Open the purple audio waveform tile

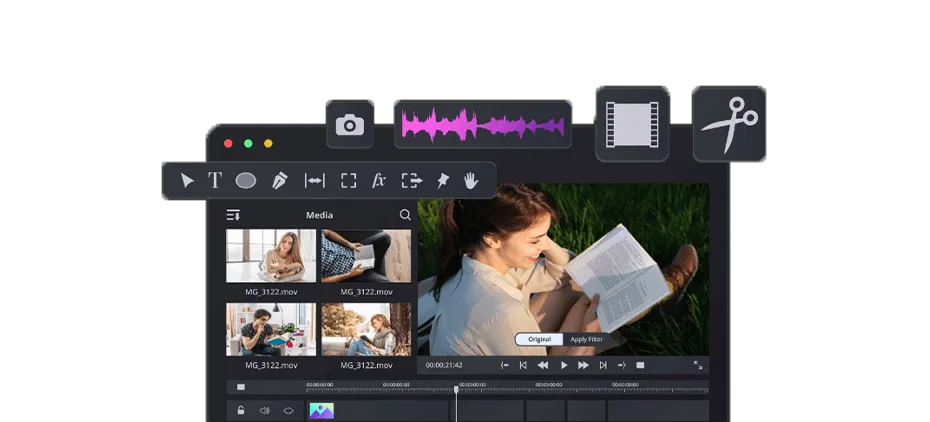coord(483,124)
